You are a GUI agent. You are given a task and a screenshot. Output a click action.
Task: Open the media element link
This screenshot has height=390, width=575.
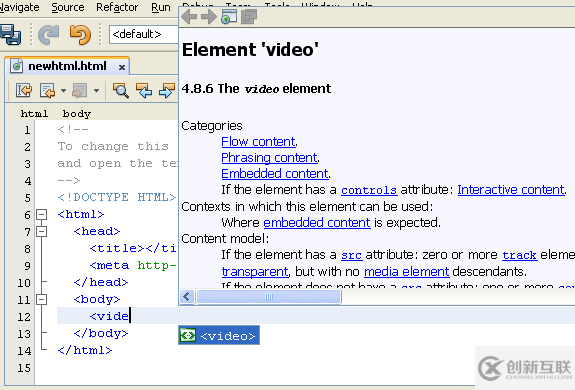(x=406, y=272)
